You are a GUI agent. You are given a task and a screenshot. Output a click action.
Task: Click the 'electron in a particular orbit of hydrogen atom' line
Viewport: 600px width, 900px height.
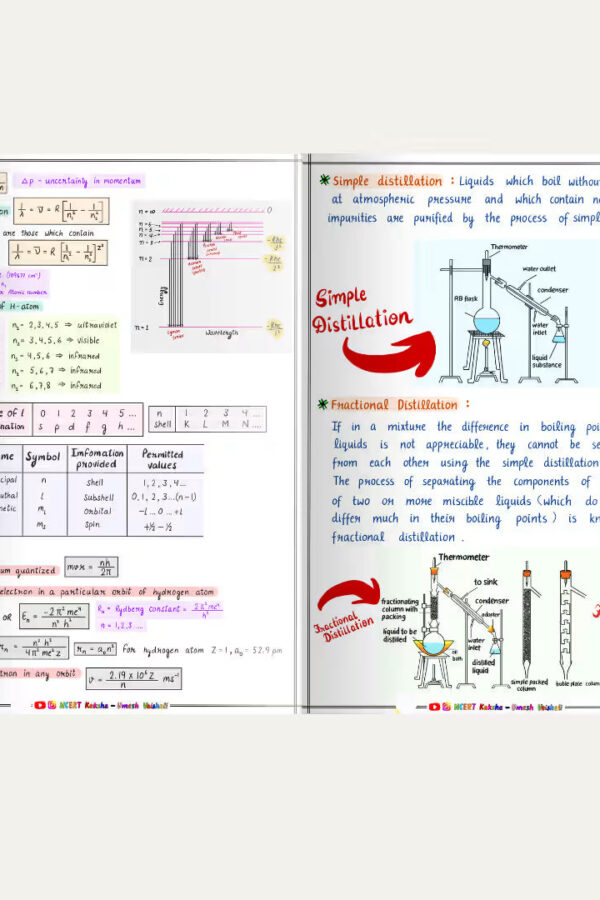[x=107, y=591]
